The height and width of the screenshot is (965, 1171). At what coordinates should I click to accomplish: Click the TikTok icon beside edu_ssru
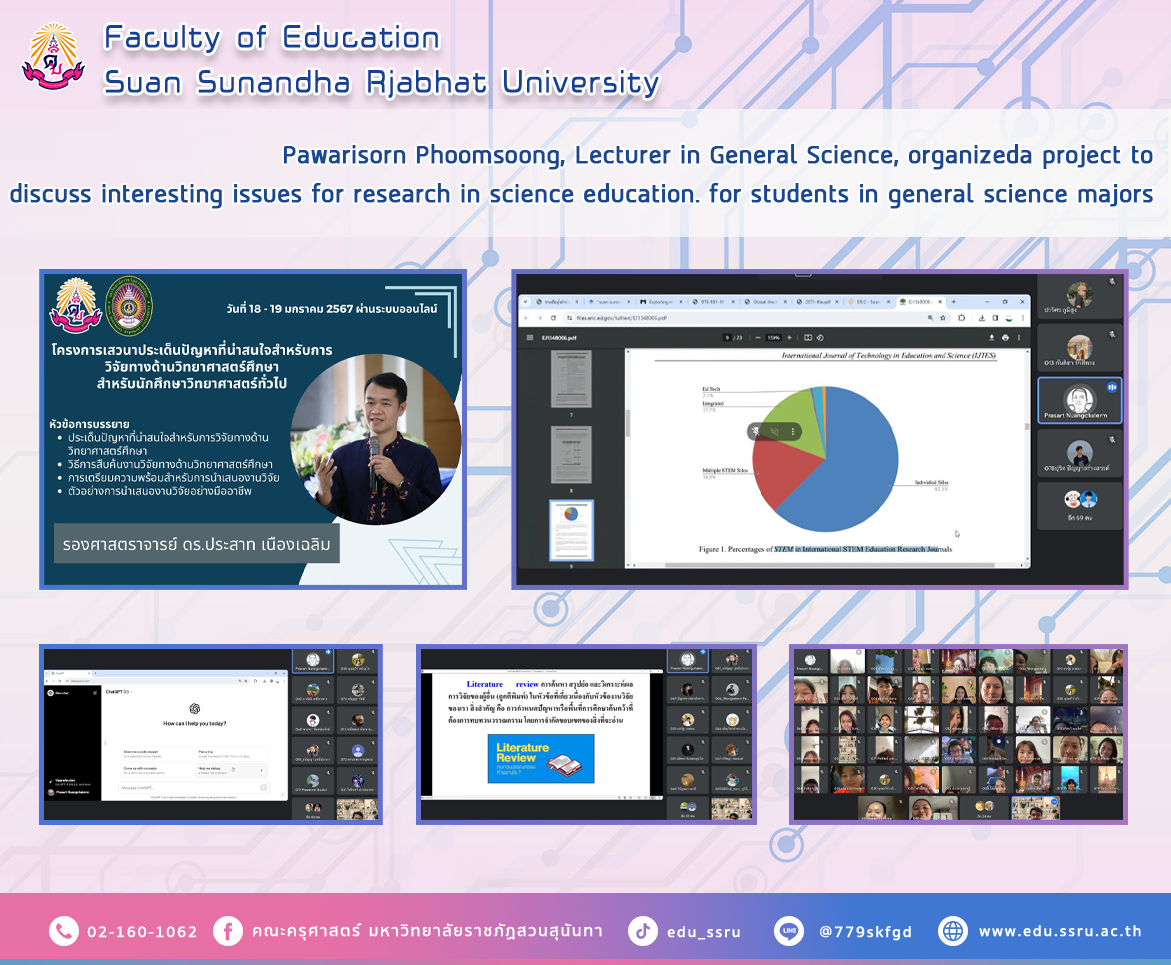(x=642, y=932)
